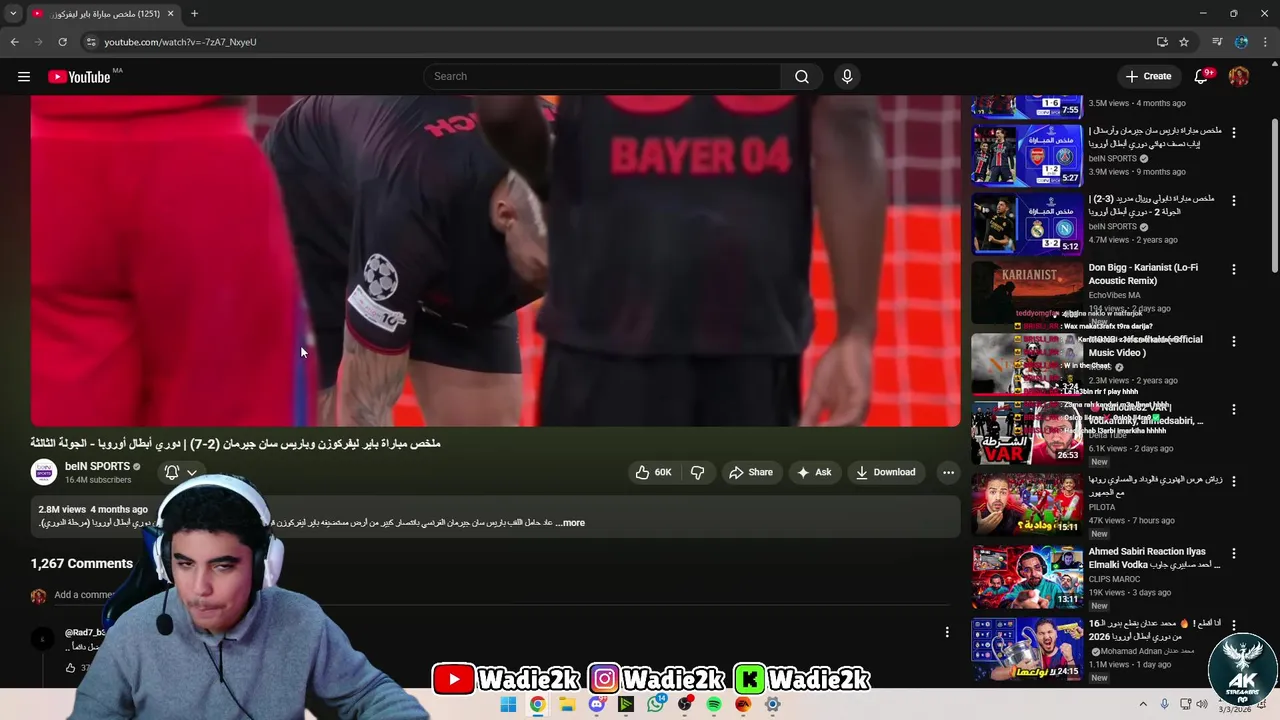Share this video

point(751,472)
